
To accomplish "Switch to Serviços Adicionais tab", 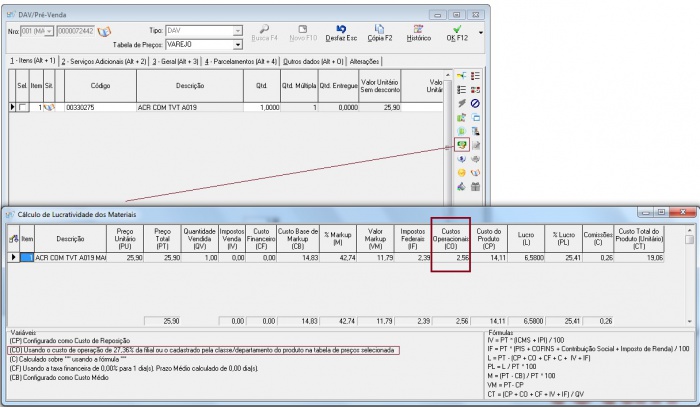I will pyautogui.click(x=105, y=61).
